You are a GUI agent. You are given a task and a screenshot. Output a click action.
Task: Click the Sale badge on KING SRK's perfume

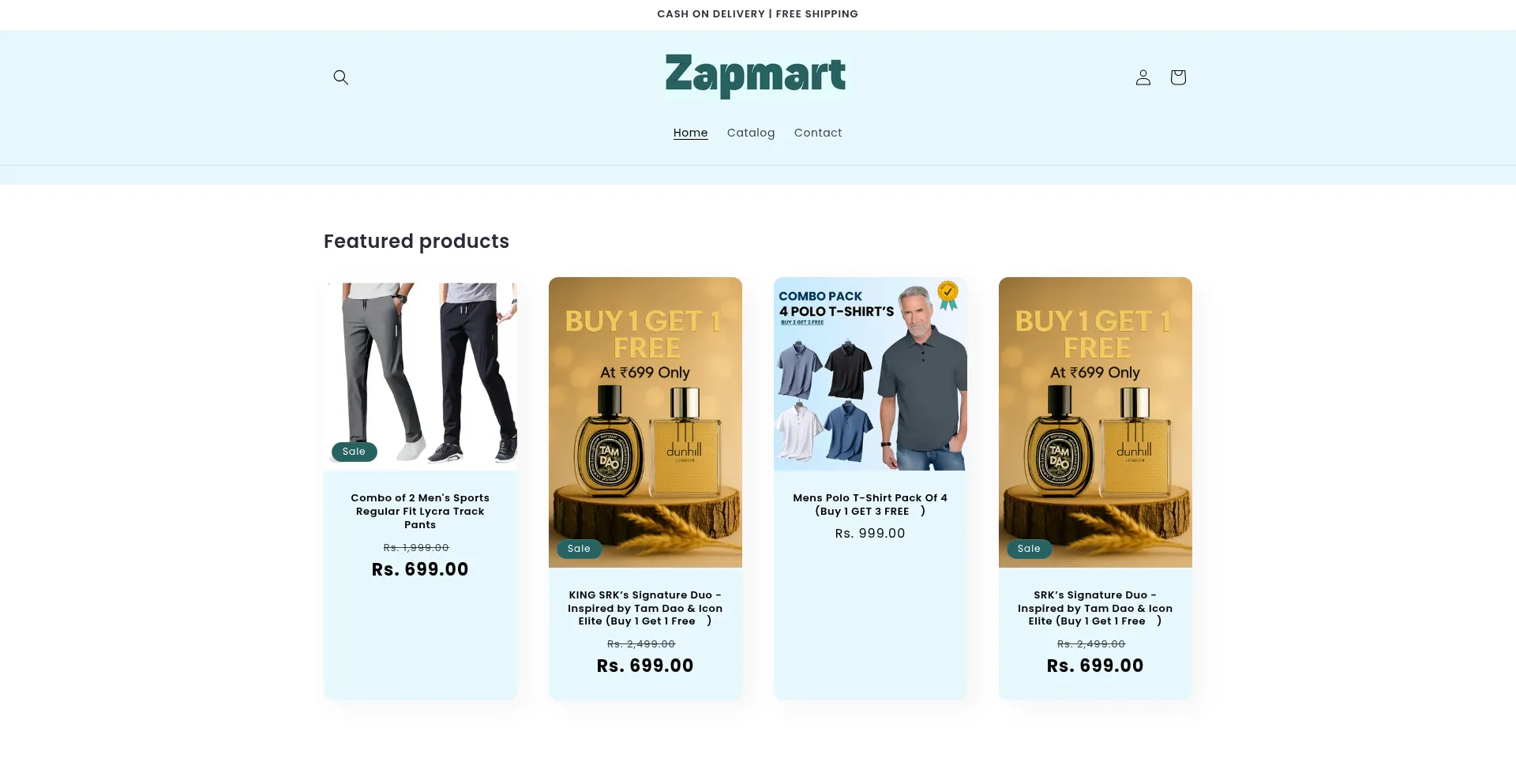tap(579, 549)
